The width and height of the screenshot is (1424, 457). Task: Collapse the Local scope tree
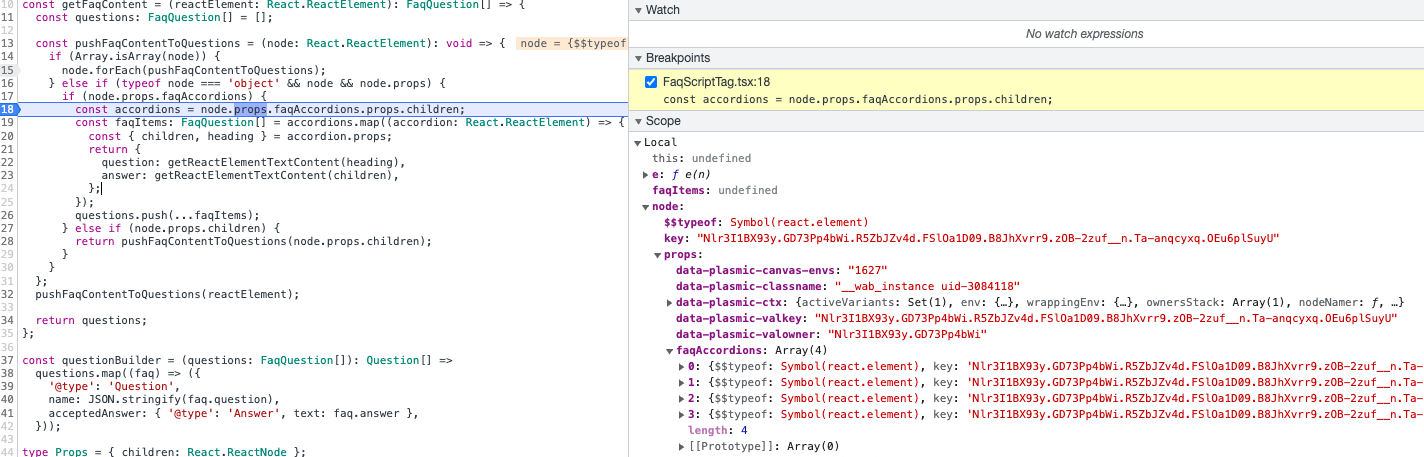pyautogui.click(x=638, y=143)
